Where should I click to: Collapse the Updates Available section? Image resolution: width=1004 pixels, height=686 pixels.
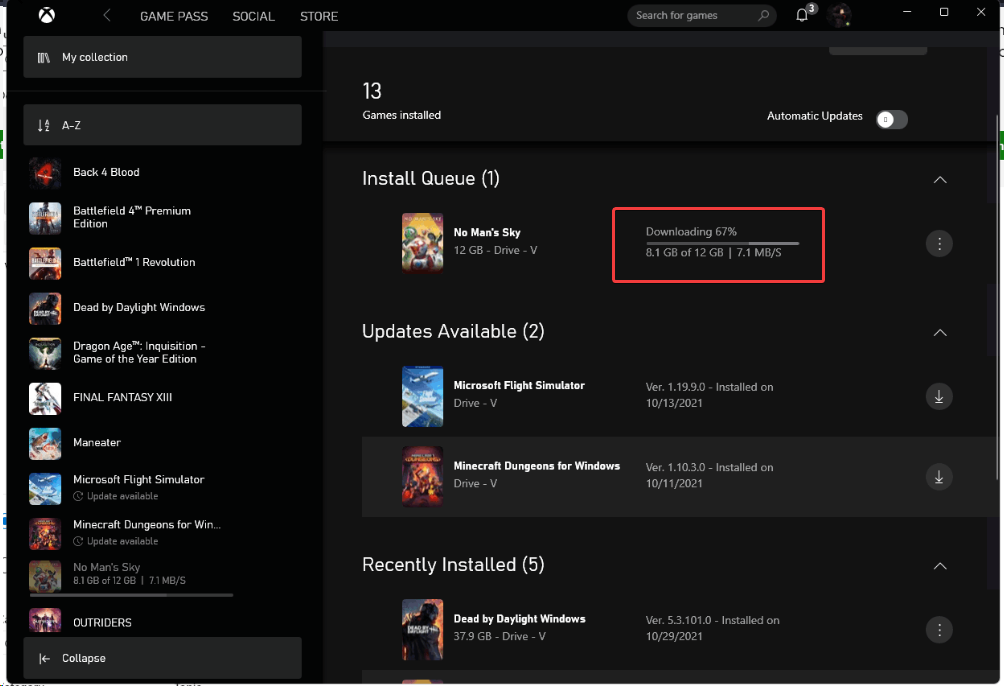pyautogui.click(x=939, y=332)
